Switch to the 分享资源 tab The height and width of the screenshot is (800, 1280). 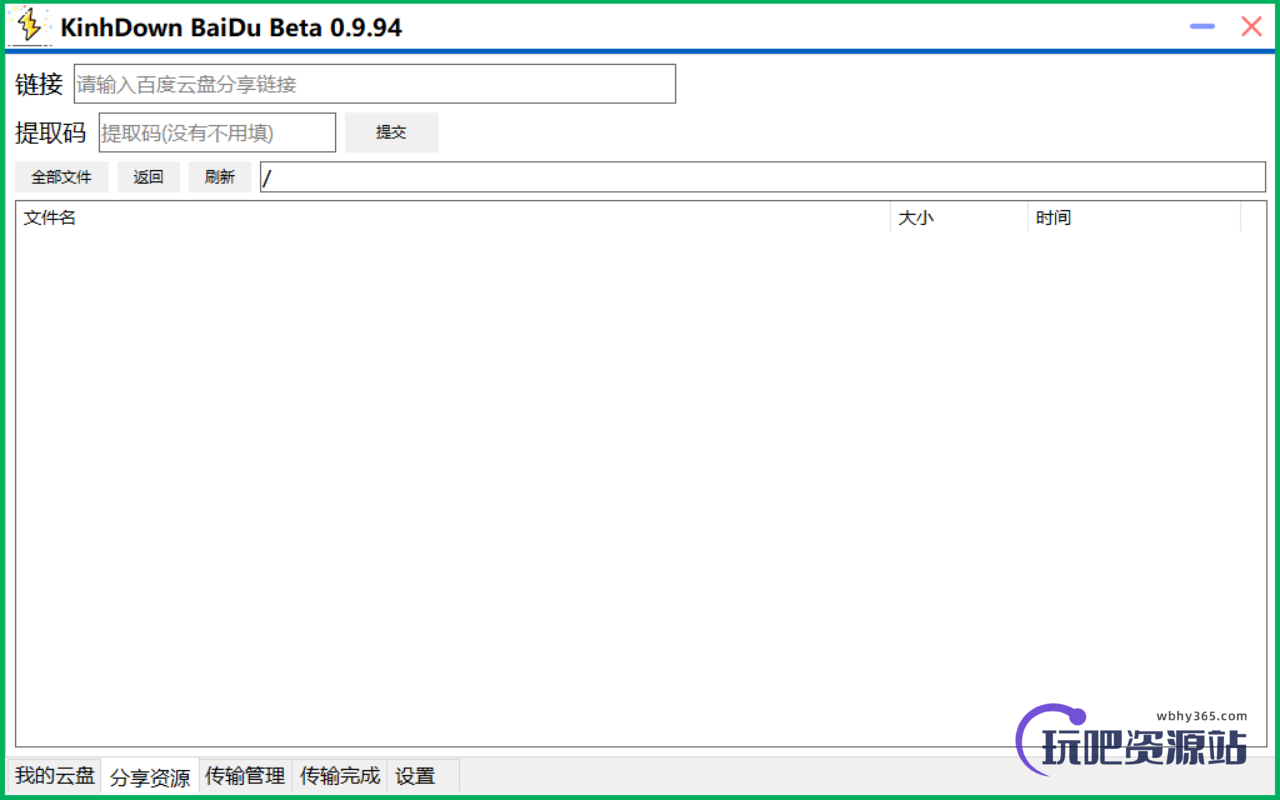pyautogui.click(x=150, y=776)
